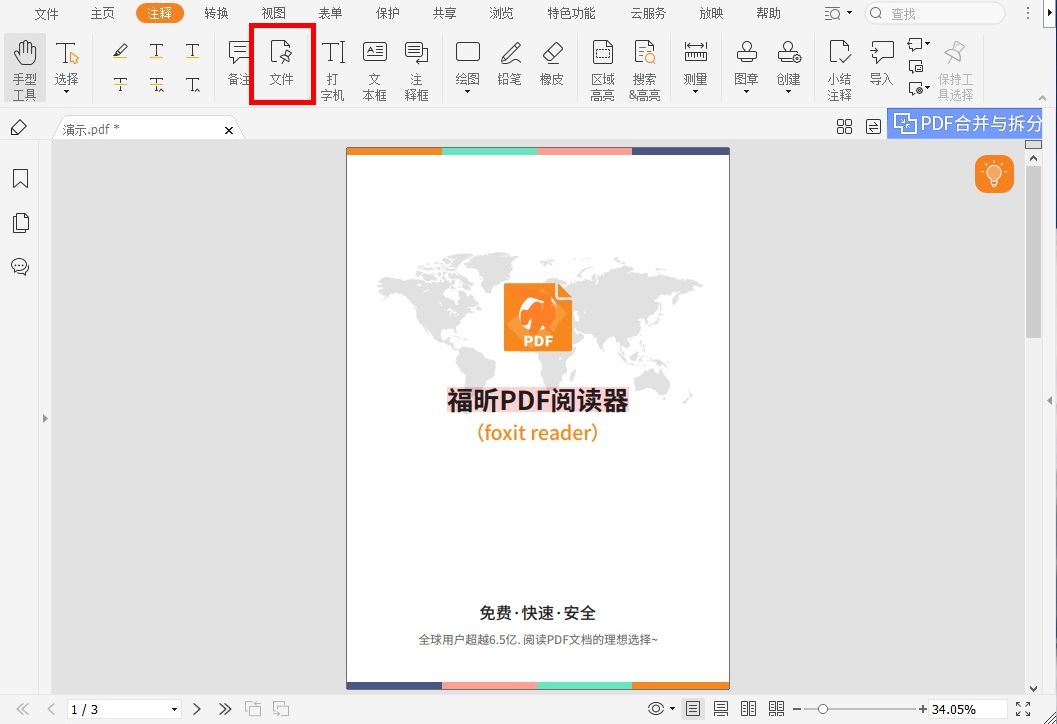
Task: Open 搜索&高亮 tool
Action: [x=644, y=66]
